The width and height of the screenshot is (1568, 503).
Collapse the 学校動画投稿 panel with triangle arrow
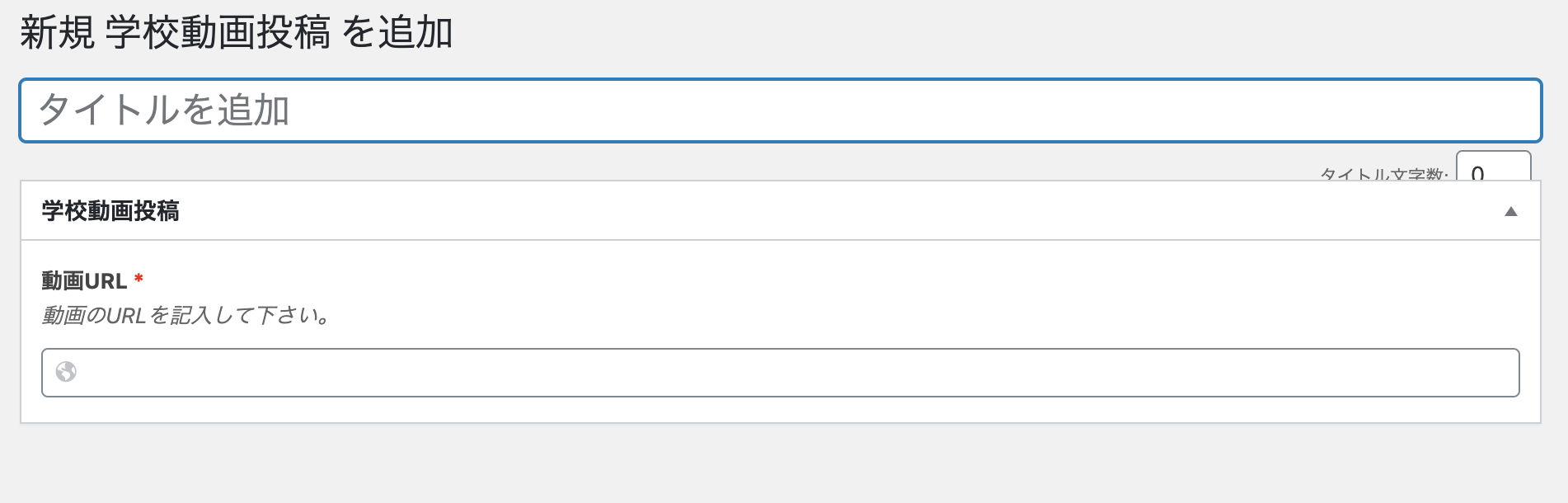(x=1510, y=212)
